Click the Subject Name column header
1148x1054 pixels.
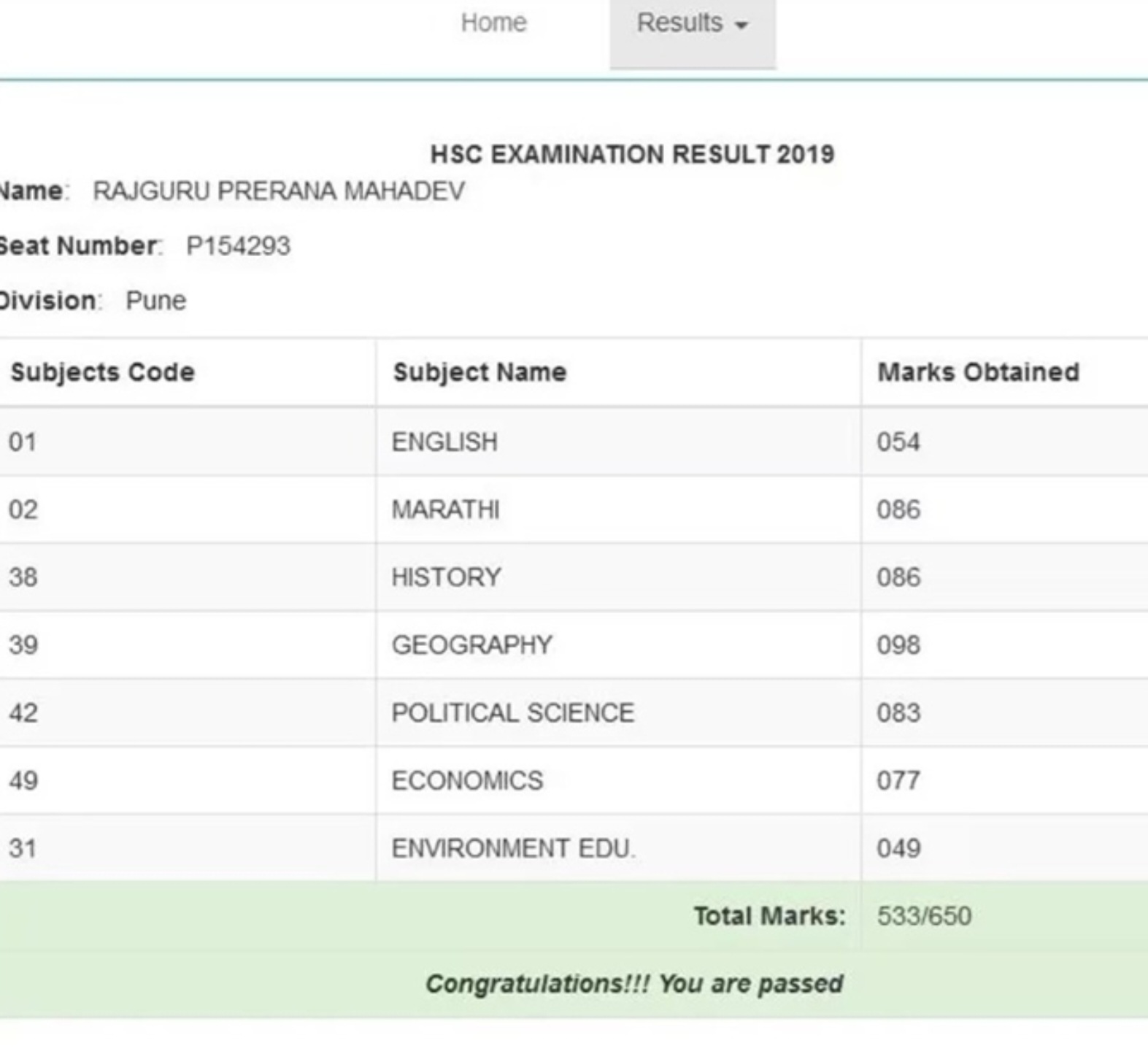pyautogui.click(x=479, y=372)
